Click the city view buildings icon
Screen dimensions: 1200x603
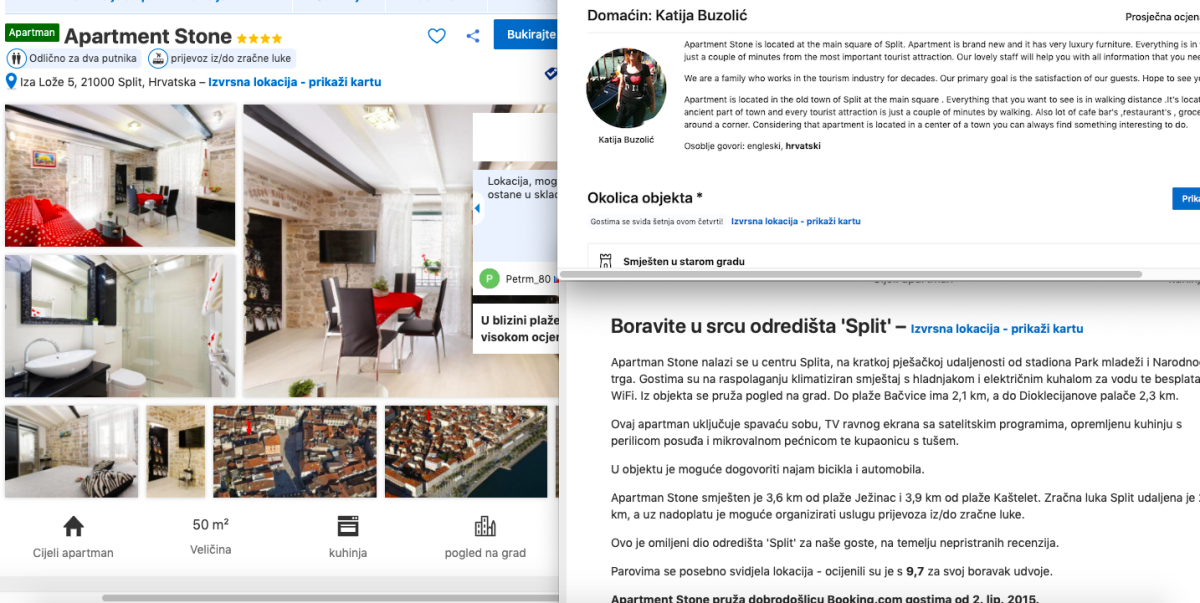485,526
